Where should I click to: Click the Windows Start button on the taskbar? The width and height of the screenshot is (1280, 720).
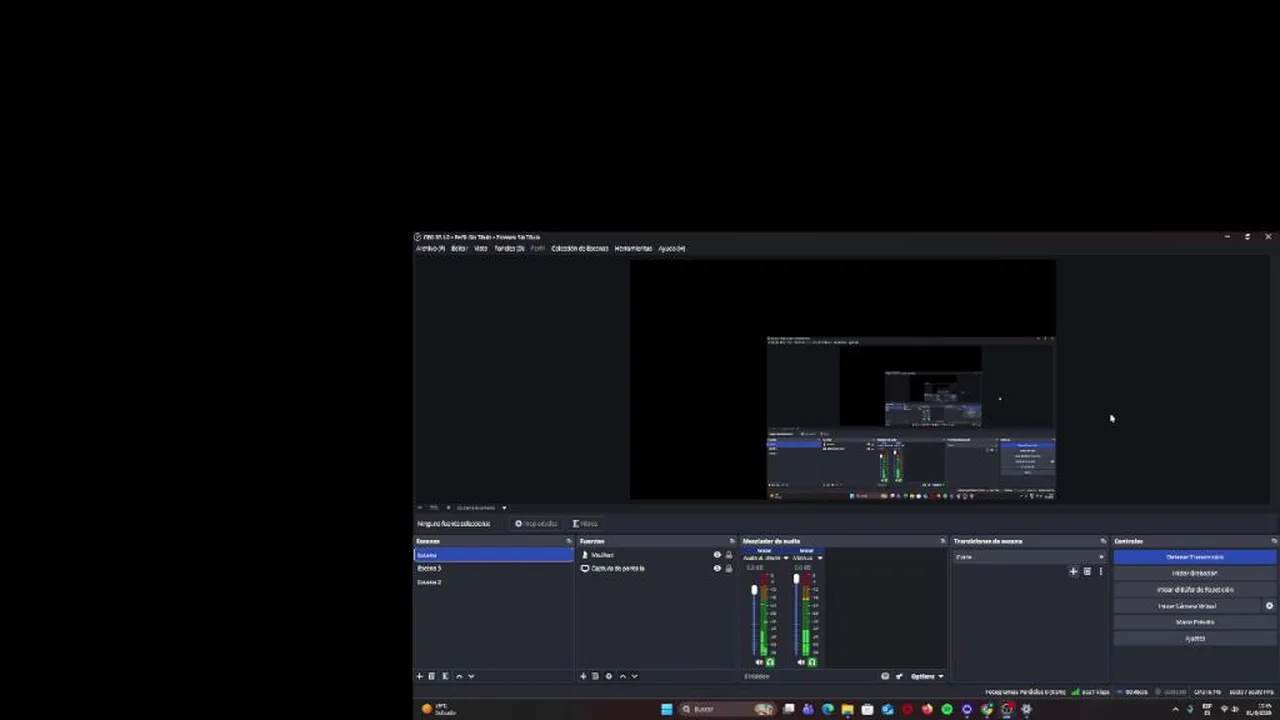tap(667, 709)
